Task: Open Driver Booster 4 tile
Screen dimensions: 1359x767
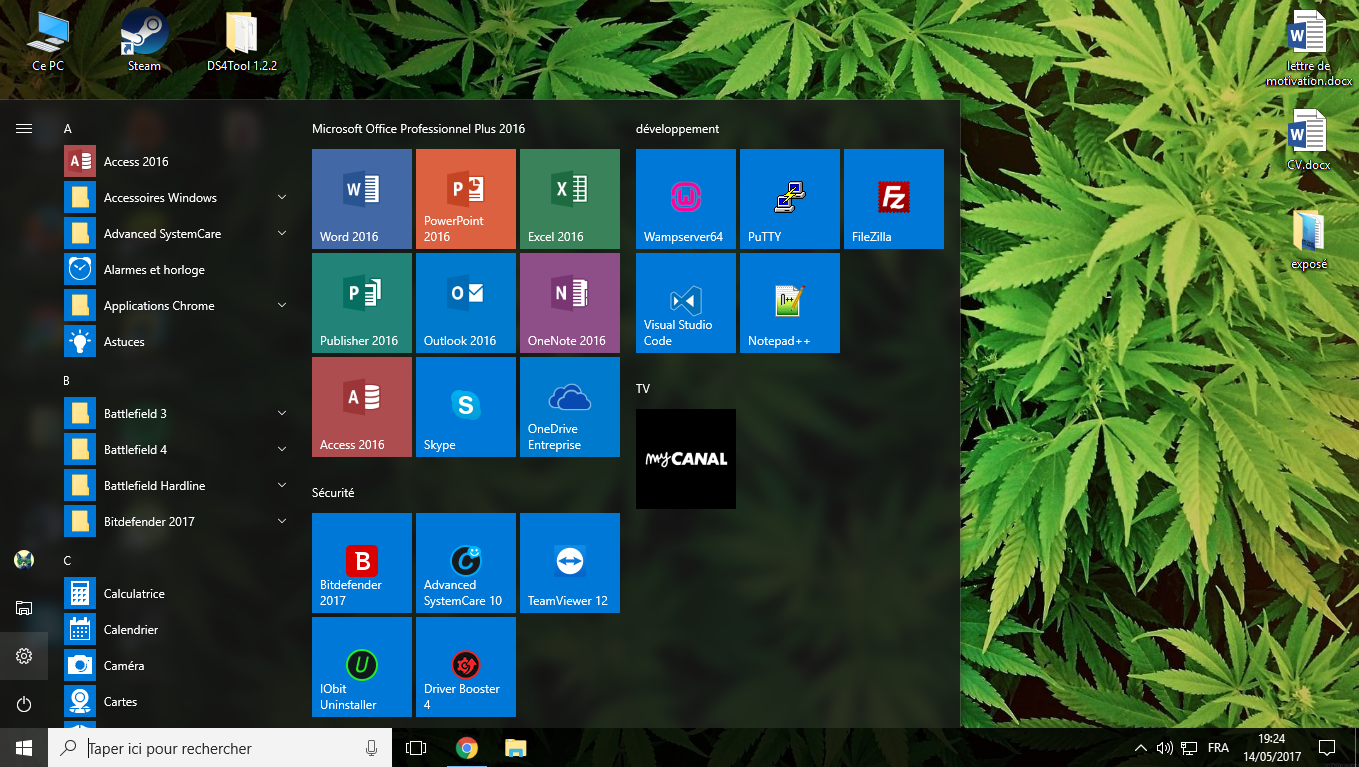Action: (x=466, y=667)
